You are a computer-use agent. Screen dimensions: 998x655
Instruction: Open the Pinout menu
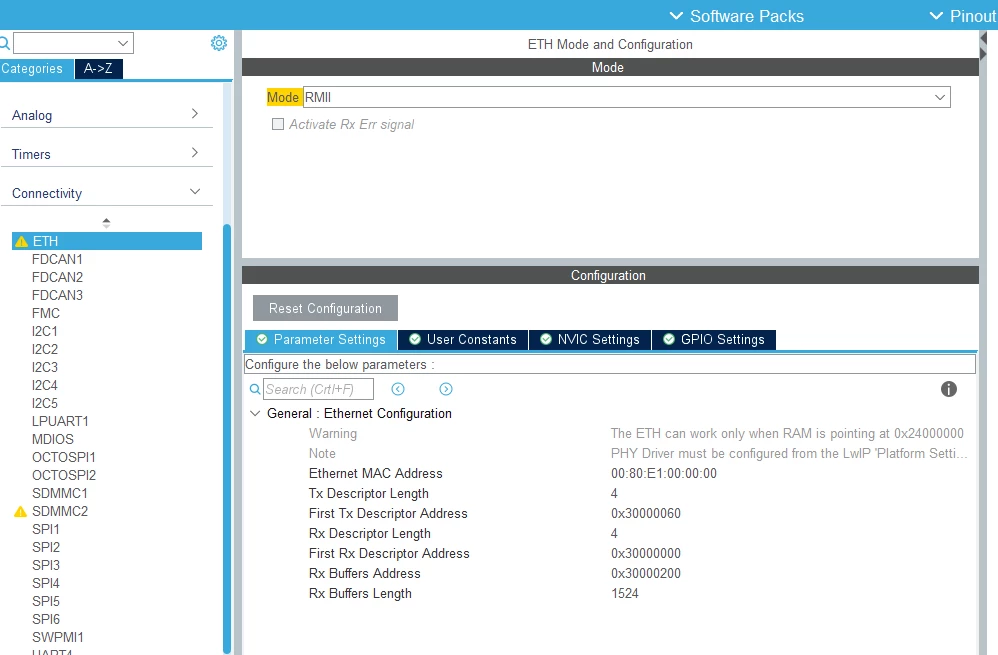point(962,16)
